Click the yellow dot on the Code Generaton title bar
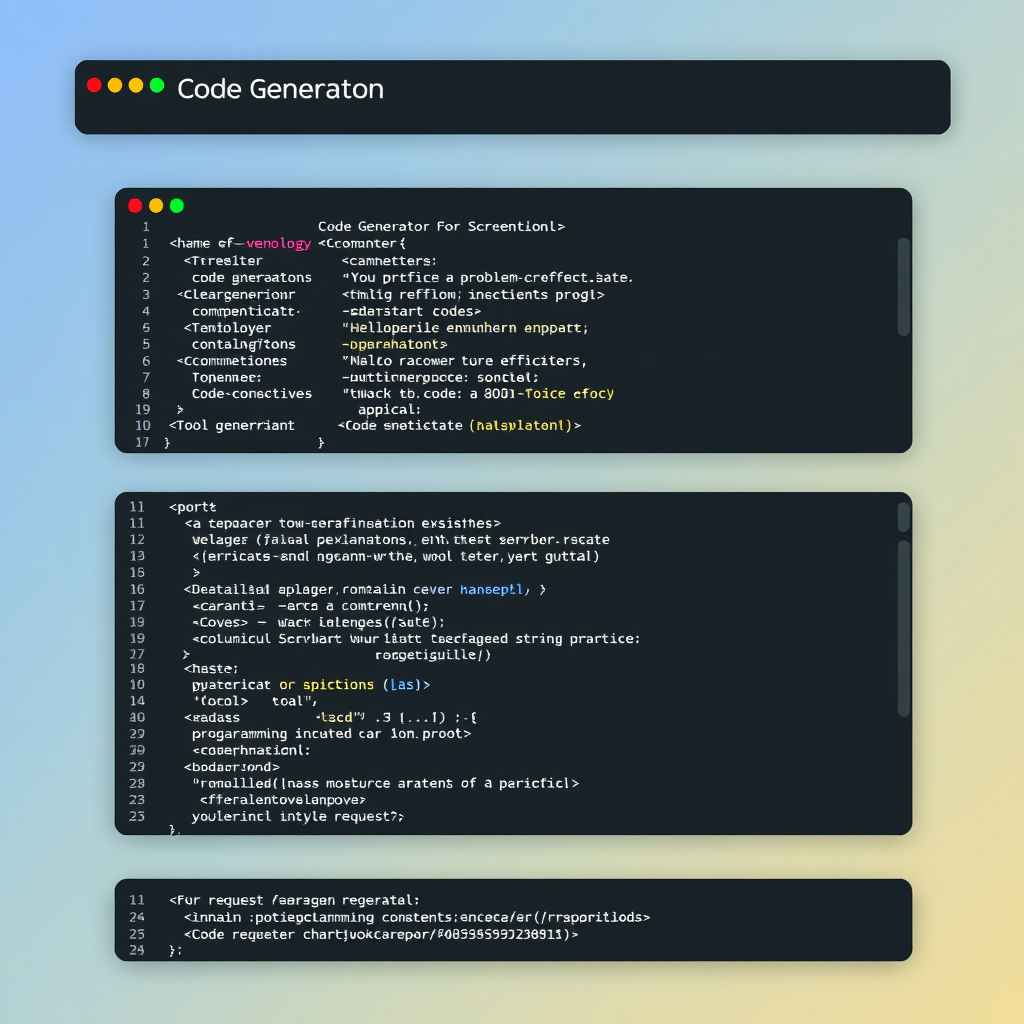This screenshot has height=1024, width=1024. click(114, 86)
